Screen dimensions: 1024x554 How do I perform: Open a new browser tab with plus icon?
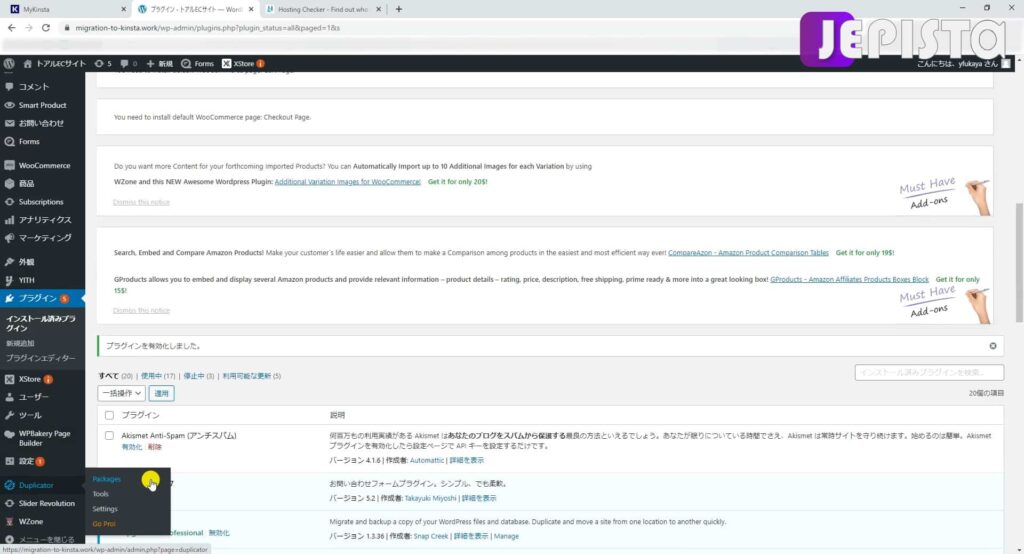coord(398,9)
